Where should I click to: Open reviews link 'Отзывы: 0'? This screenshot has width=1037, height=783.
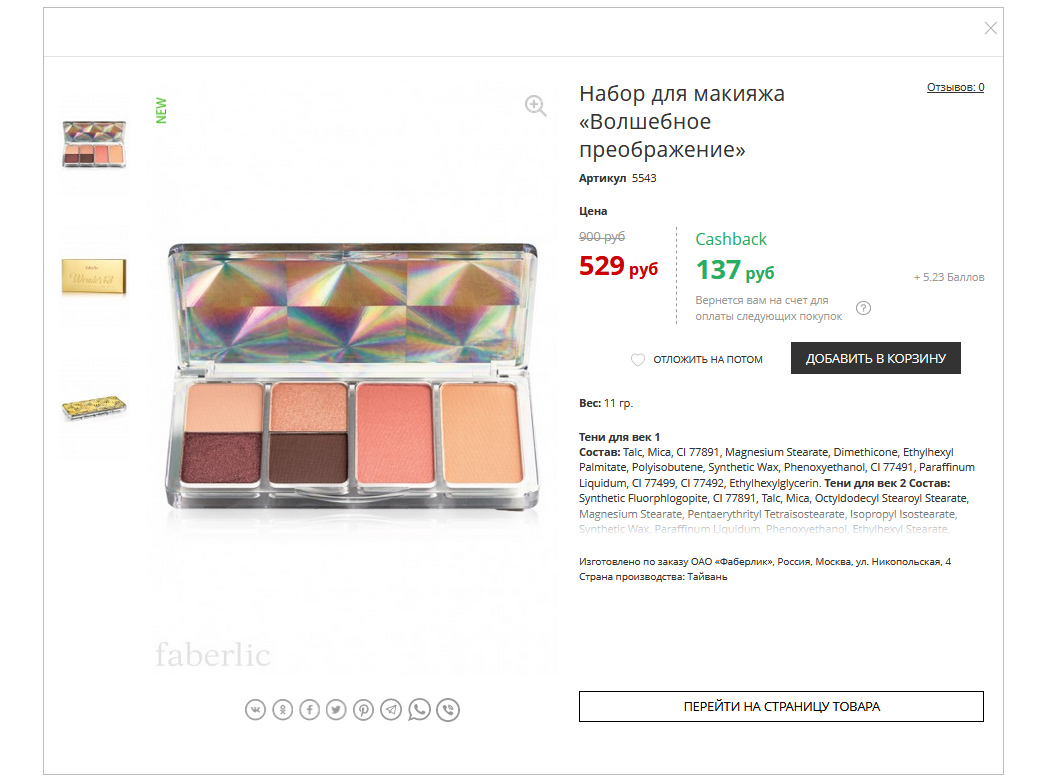pyautogui.click(x=955, y=87)
